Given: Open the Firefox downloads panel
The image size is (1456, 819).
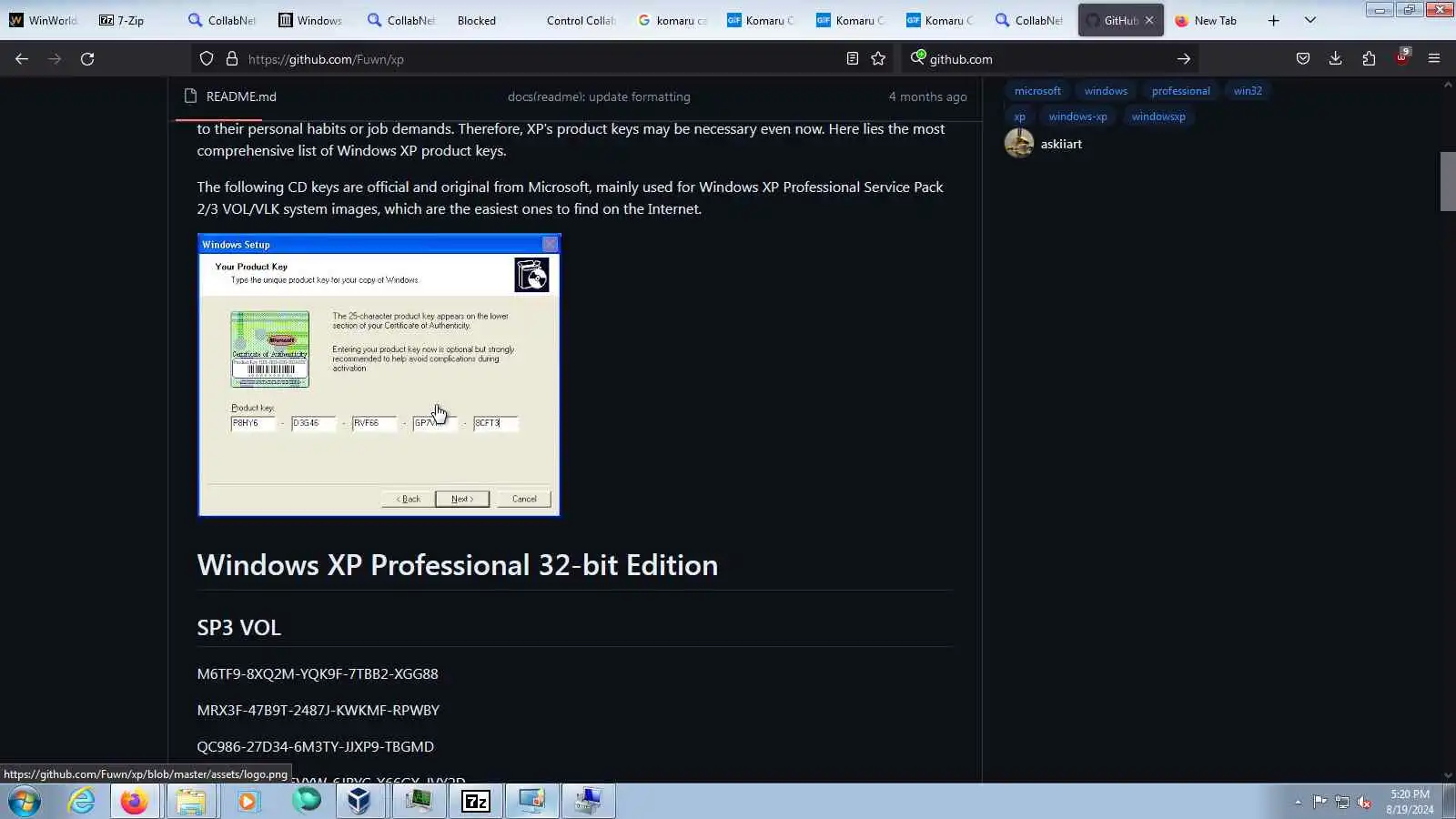Looking at the screenshot, I should pos(1336,59).
